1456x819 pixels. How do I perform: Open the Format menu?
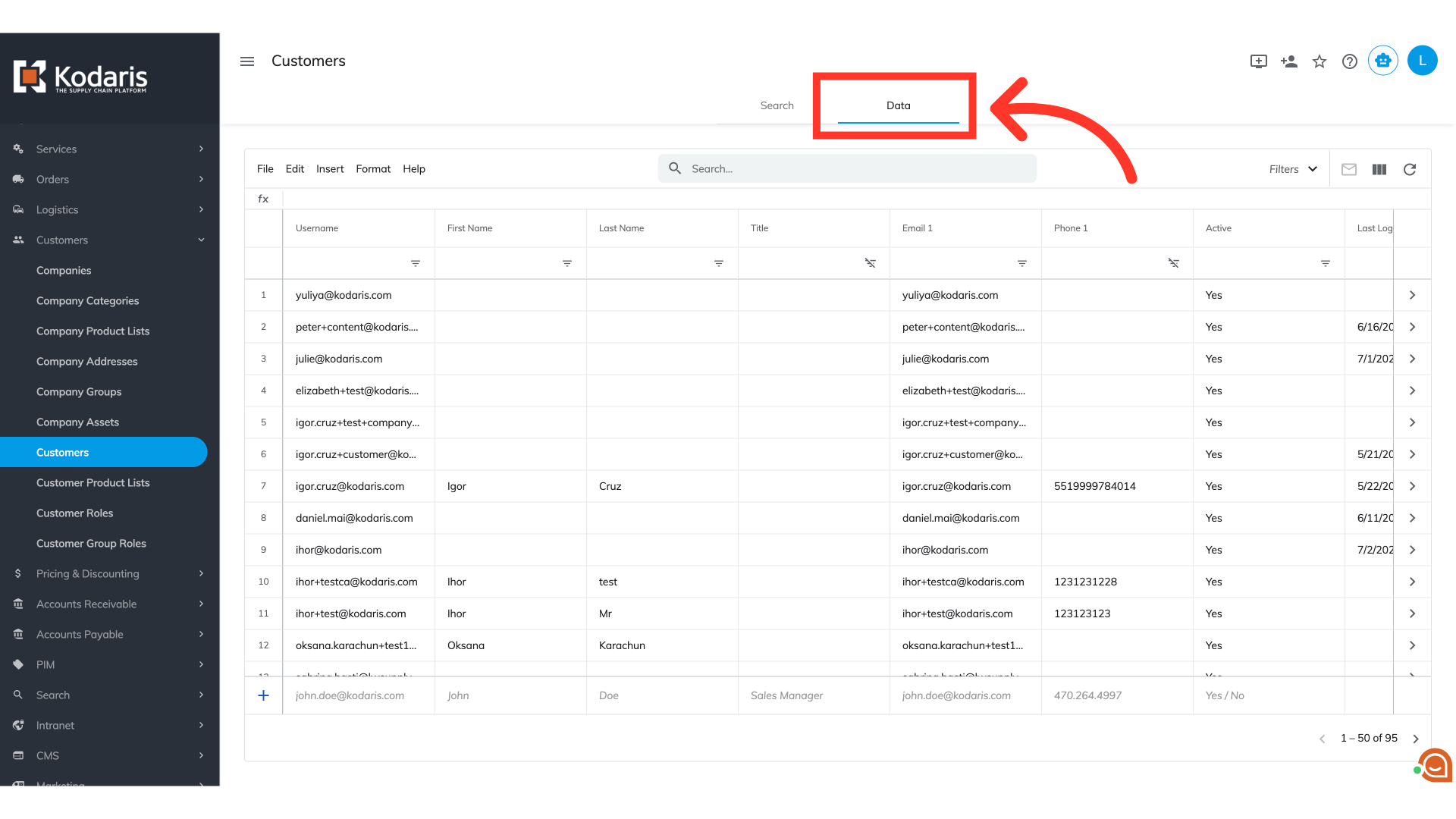(x=373, y=168)
